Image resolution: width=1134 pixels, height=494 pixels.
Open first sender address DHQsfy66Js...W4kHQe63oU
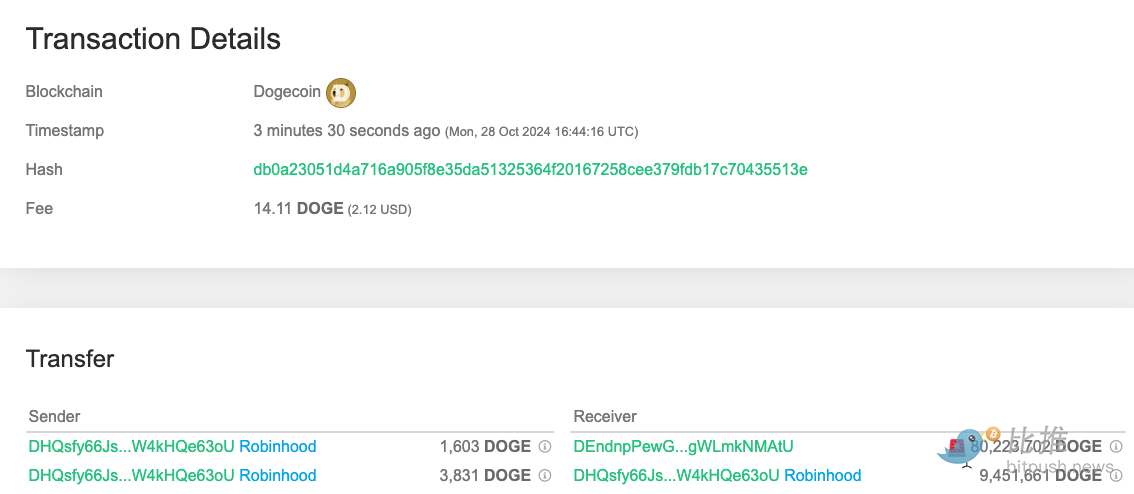pos(131,447)
